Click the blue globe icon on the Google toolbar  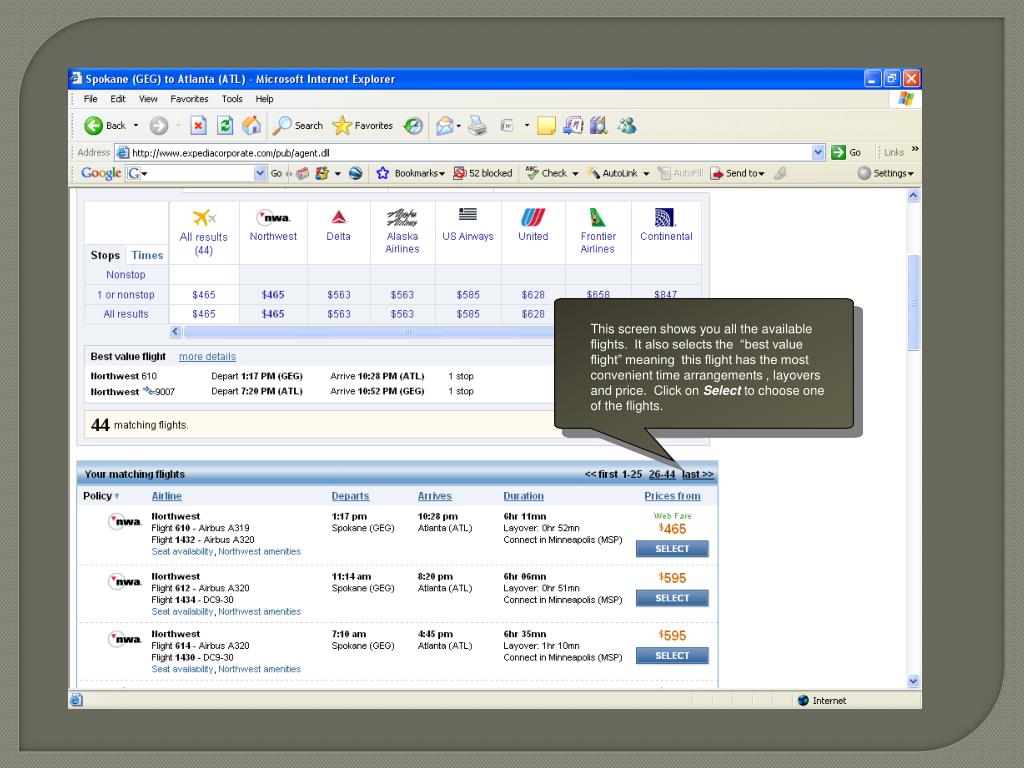point(356,173)
